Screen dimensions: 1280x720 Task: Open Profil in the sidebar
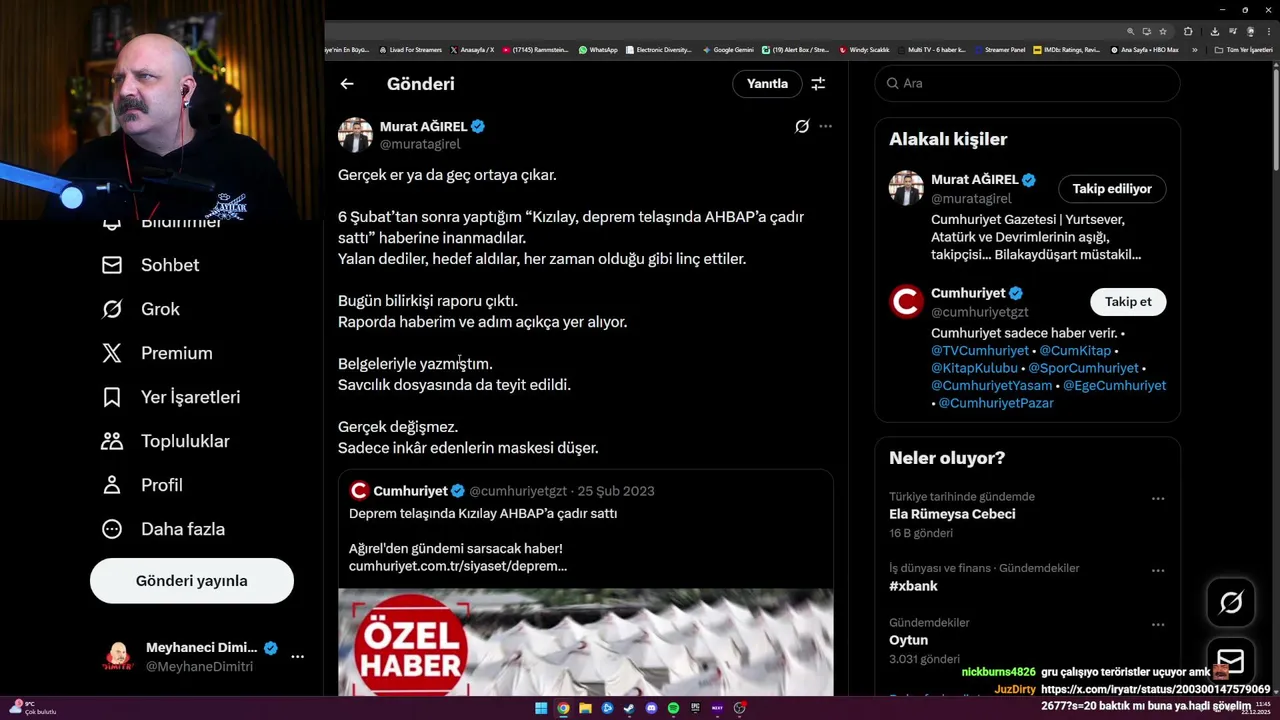pyautogui.click(x=142, y=485)
